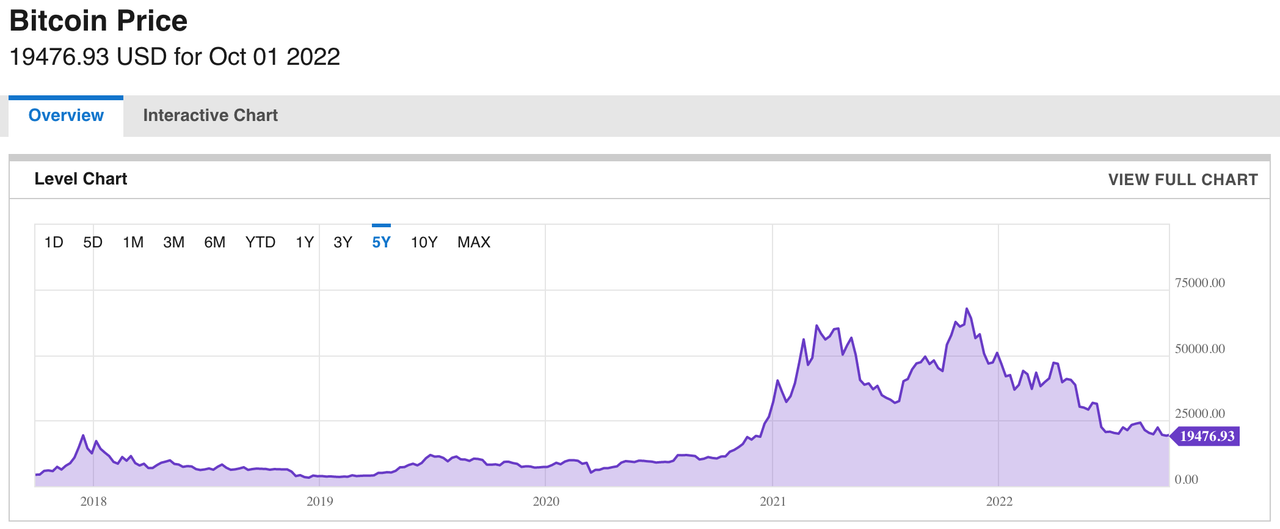Click the Bitcoin Price page title
The width and height of the screenshot is (1280, 529).
click(98, 20)
